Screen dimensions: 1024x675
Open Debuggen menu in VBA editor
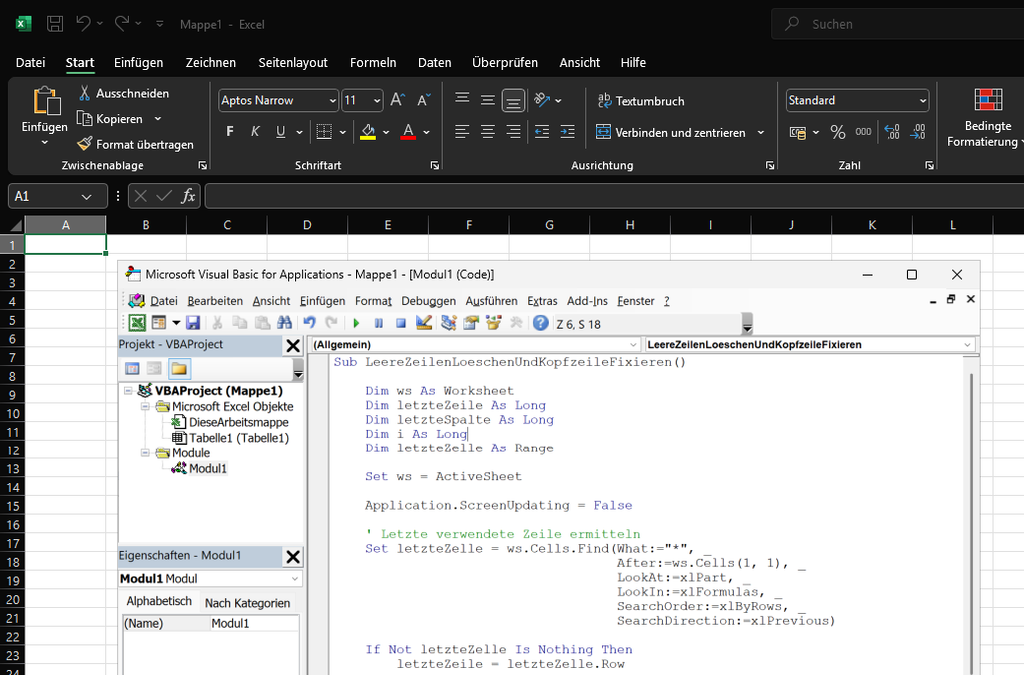tap(428, 301)
